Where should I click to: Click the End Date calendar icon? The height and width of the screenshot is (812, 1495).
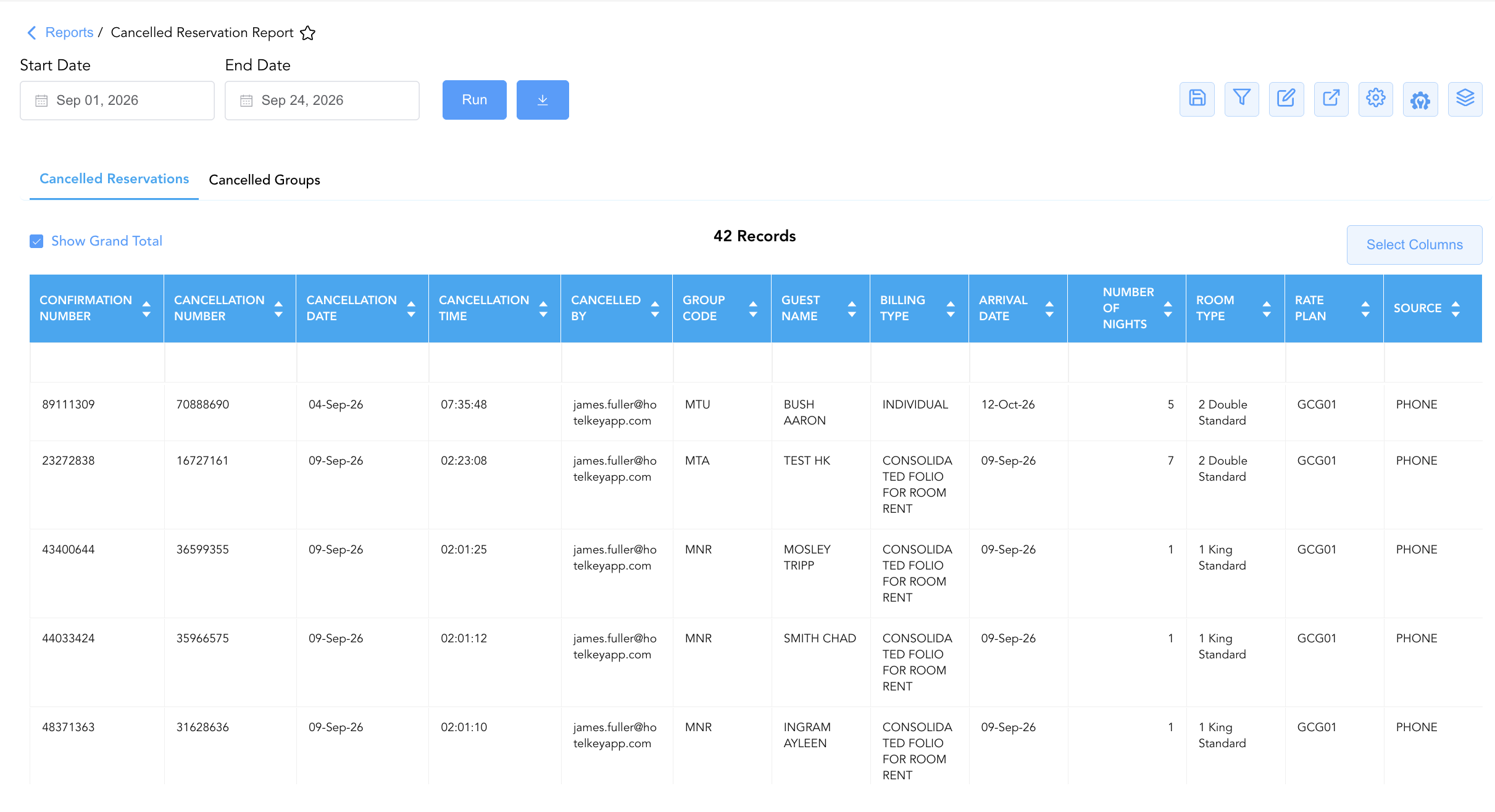[246, 101]
